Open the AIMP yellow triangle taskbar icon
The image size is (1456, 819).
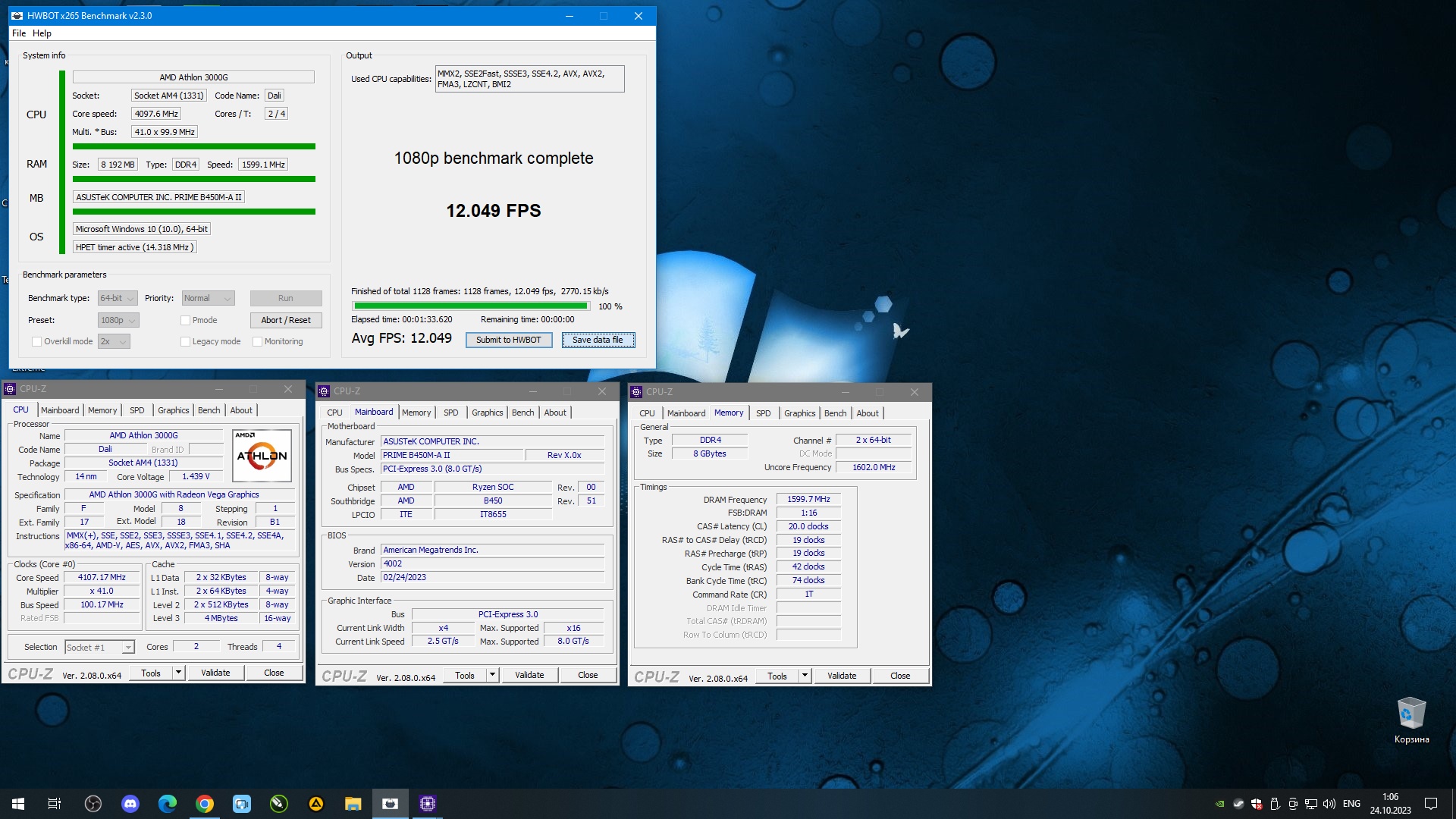[x=316, y=804]
